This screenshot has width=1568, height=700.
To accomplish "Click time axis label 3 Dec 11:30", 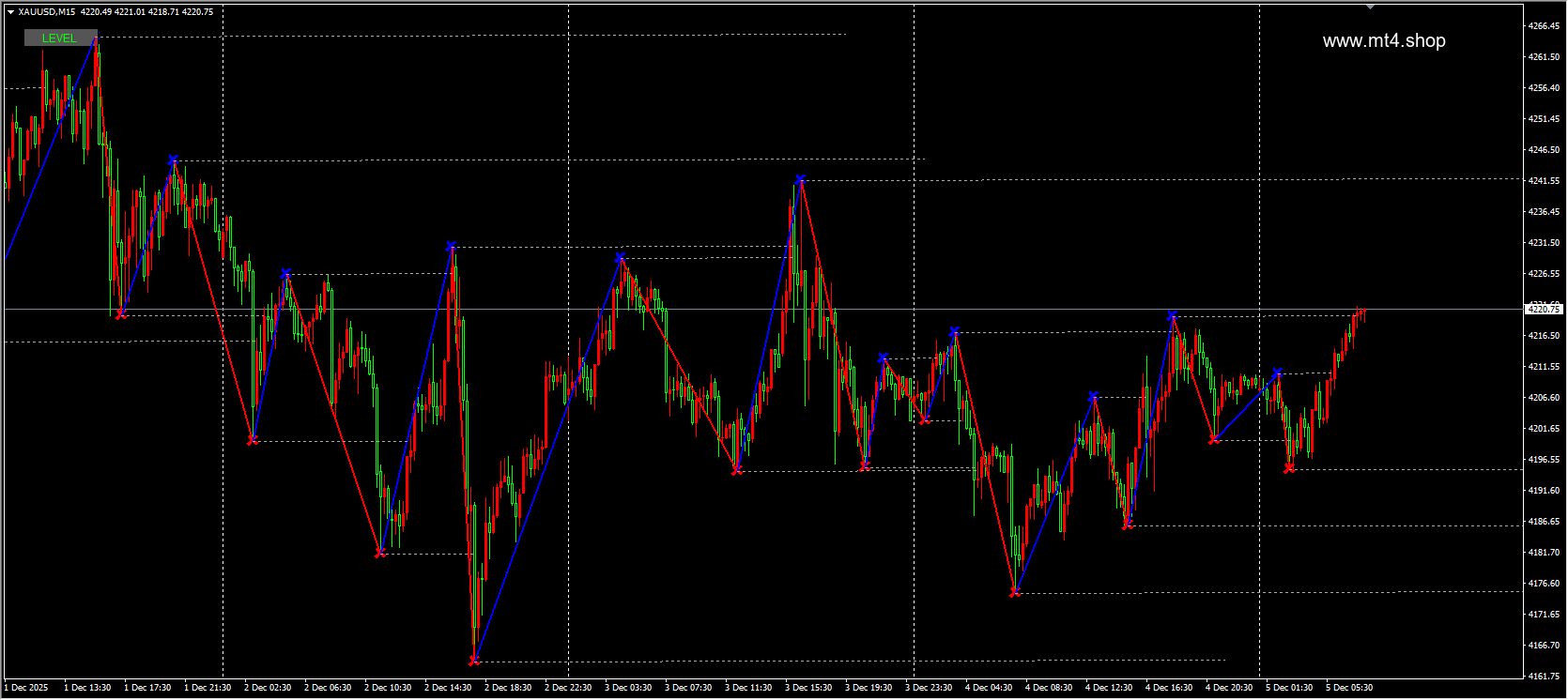I will 748,688.
